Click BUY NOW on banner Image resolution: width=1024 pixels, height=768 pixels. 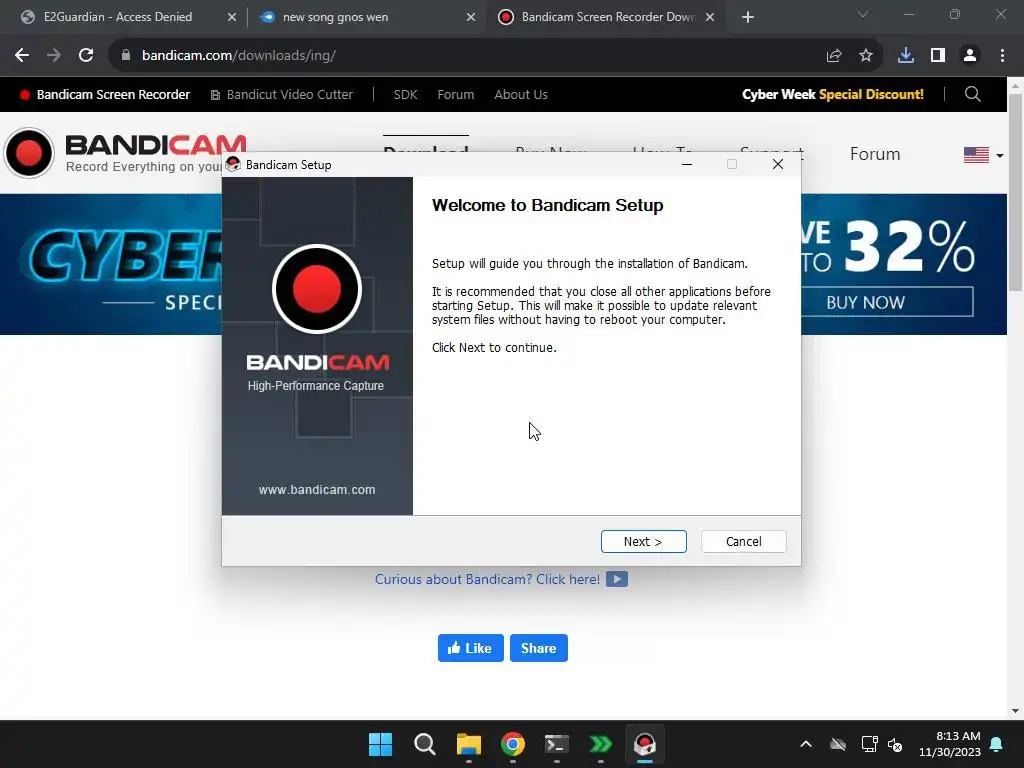(x=888, y=302)
